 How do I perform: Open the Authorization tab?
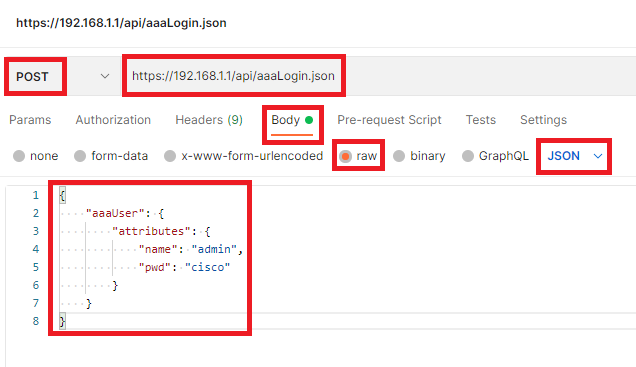click(x=113, y=120)
